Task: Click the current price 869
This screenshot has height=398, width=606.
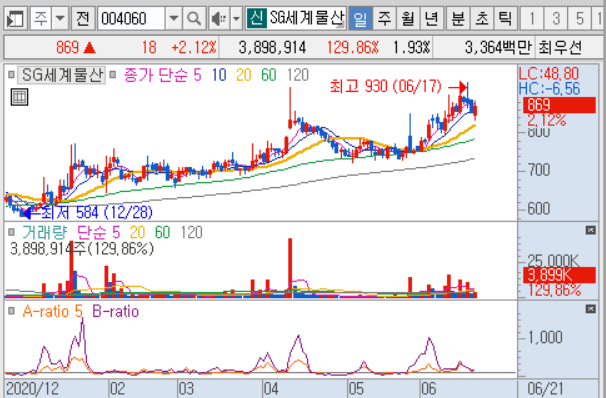Action: click(67, 48)
